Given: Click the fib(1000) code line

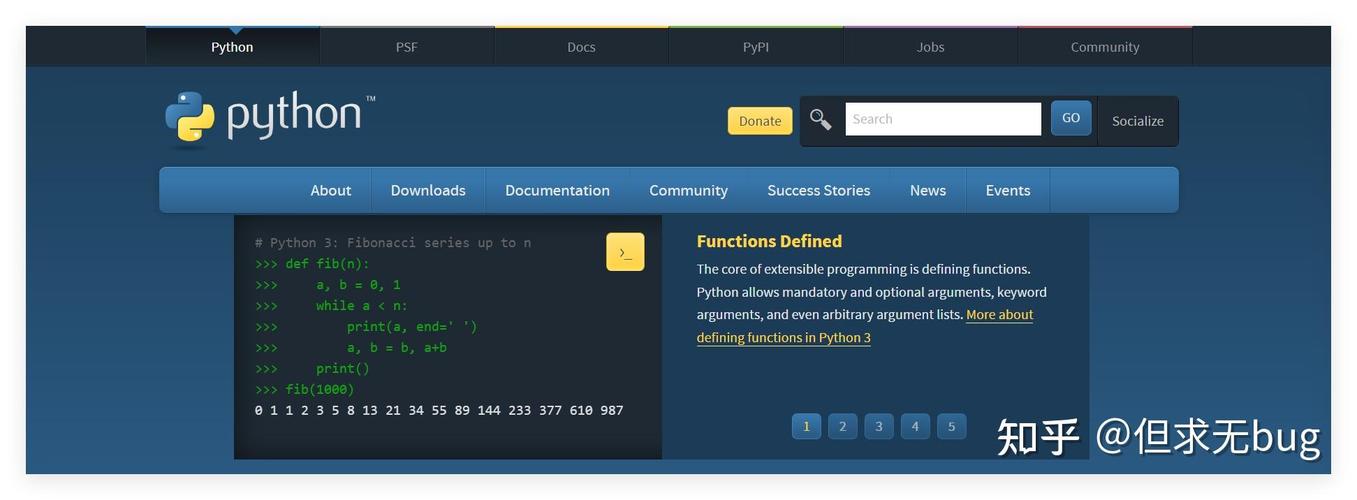Looking at the screenshot, I should (305, 389).
